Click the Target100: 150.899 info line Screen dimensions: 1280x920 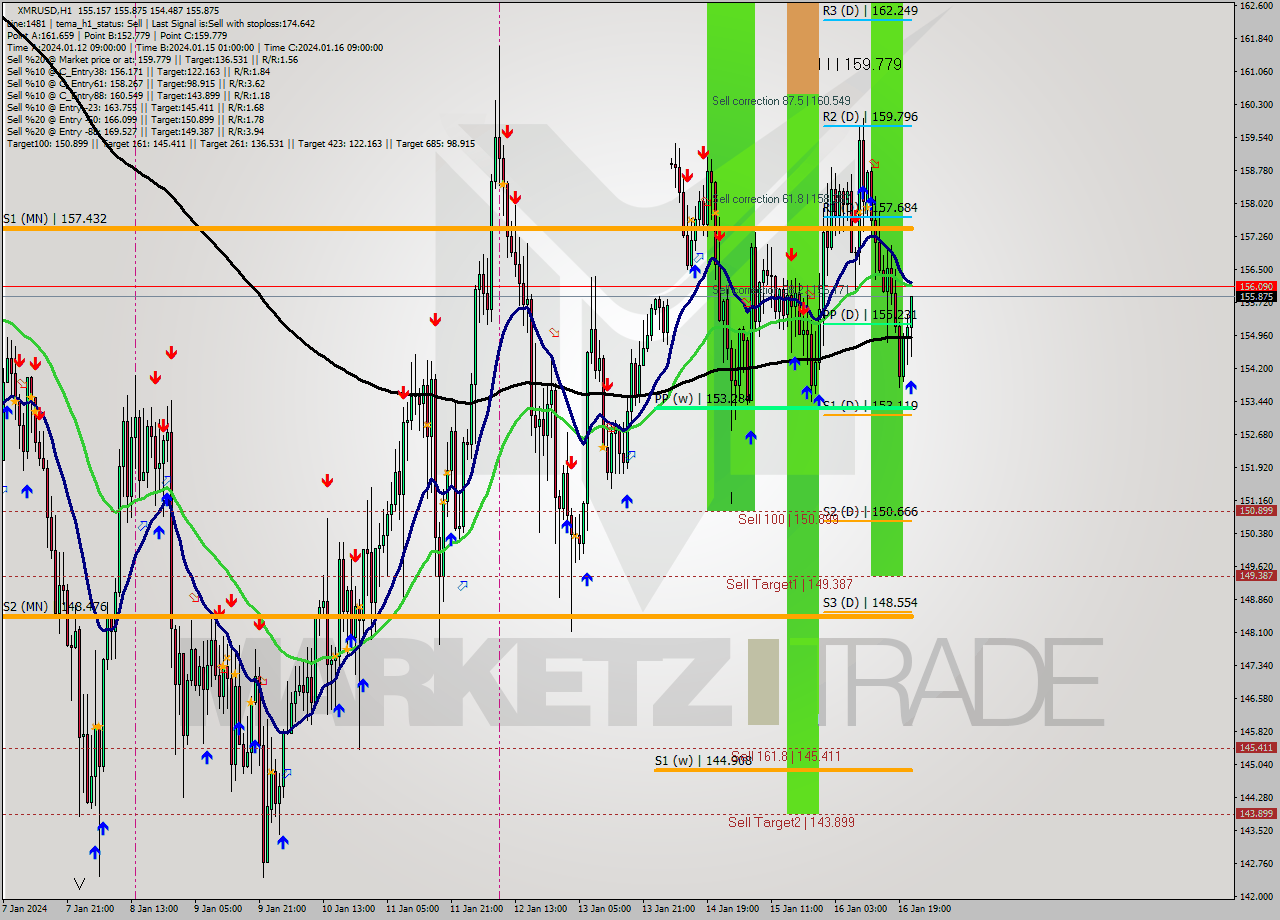[x=241, y=144]
